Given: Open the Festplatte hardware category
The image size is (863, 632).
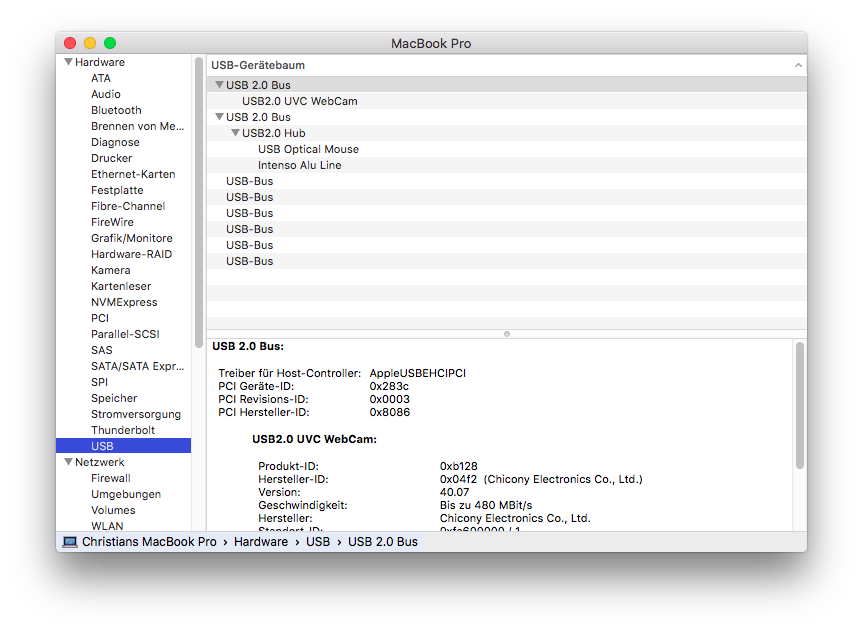Looking at the screenshot, I should coord(117,190).
